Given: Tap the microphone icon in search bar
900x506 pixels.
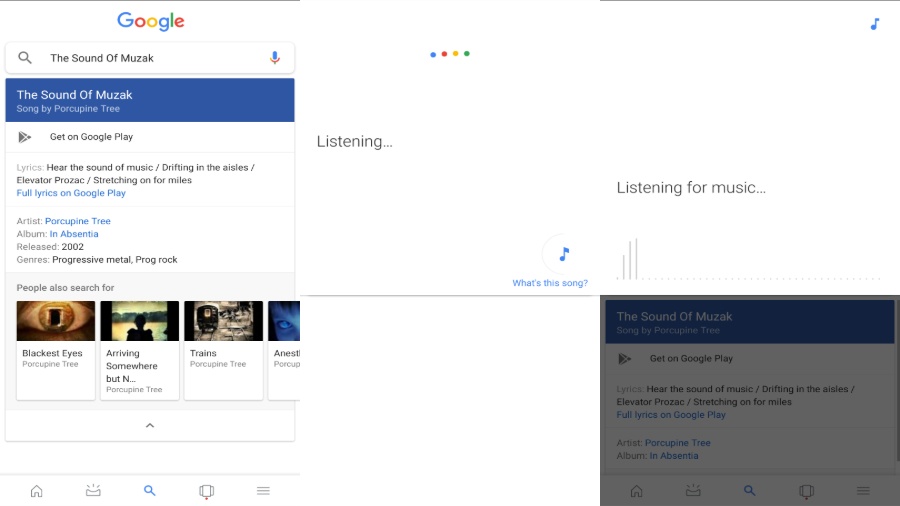Looking at the screenshot, I should click(x=275, y=57).
